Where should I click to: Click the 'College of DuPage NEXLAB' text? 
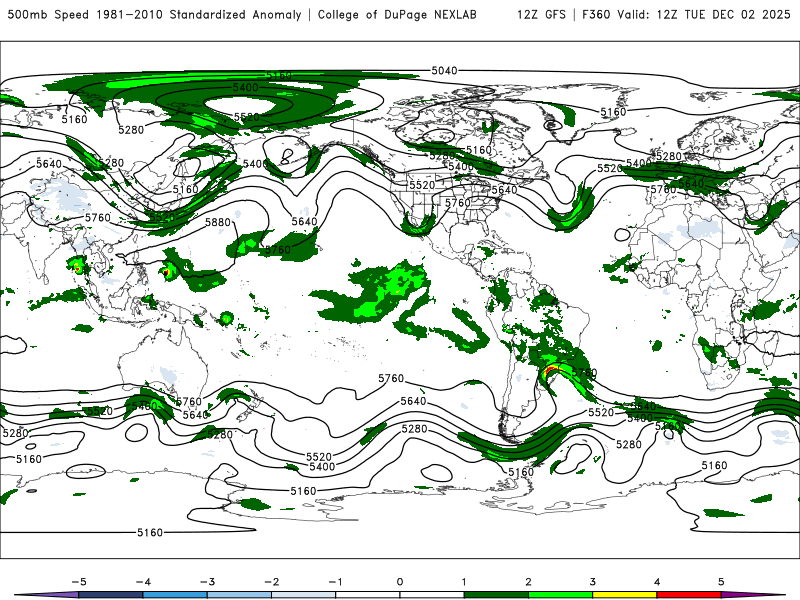pos(397,14)
